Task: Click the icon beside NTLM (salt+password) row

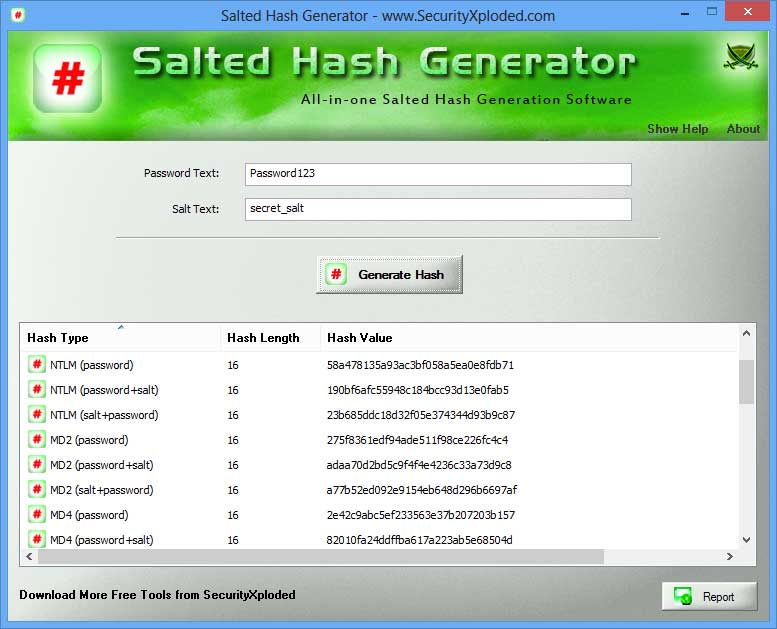Action: click(37, 415)
